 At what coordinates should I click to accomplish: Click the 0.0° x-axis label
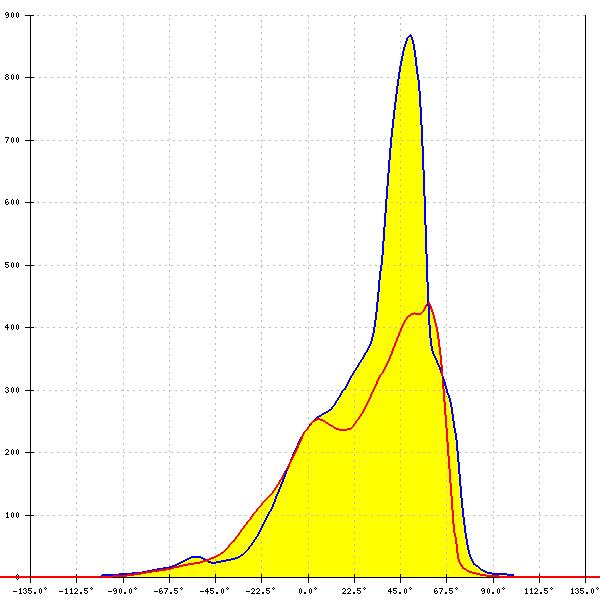308,591
